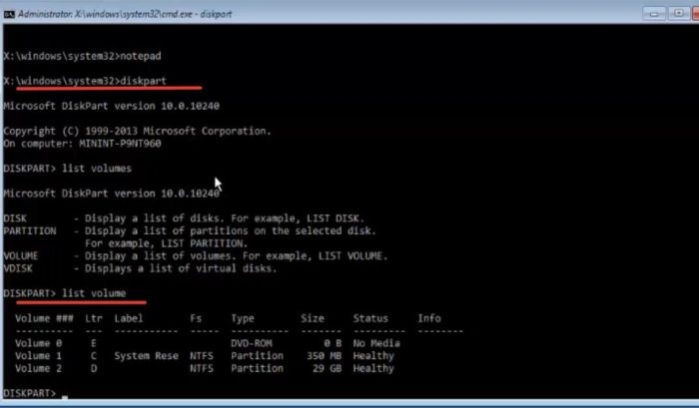
Task: Click the 'Label' column header
Action: click(x=129, y=318)
